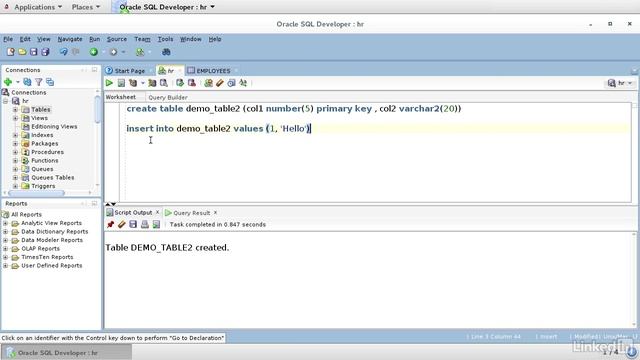Open the Applications menu in top bar
Viewport: 640px width, 360px height.
pyautogui.click(x=38, y=7)
